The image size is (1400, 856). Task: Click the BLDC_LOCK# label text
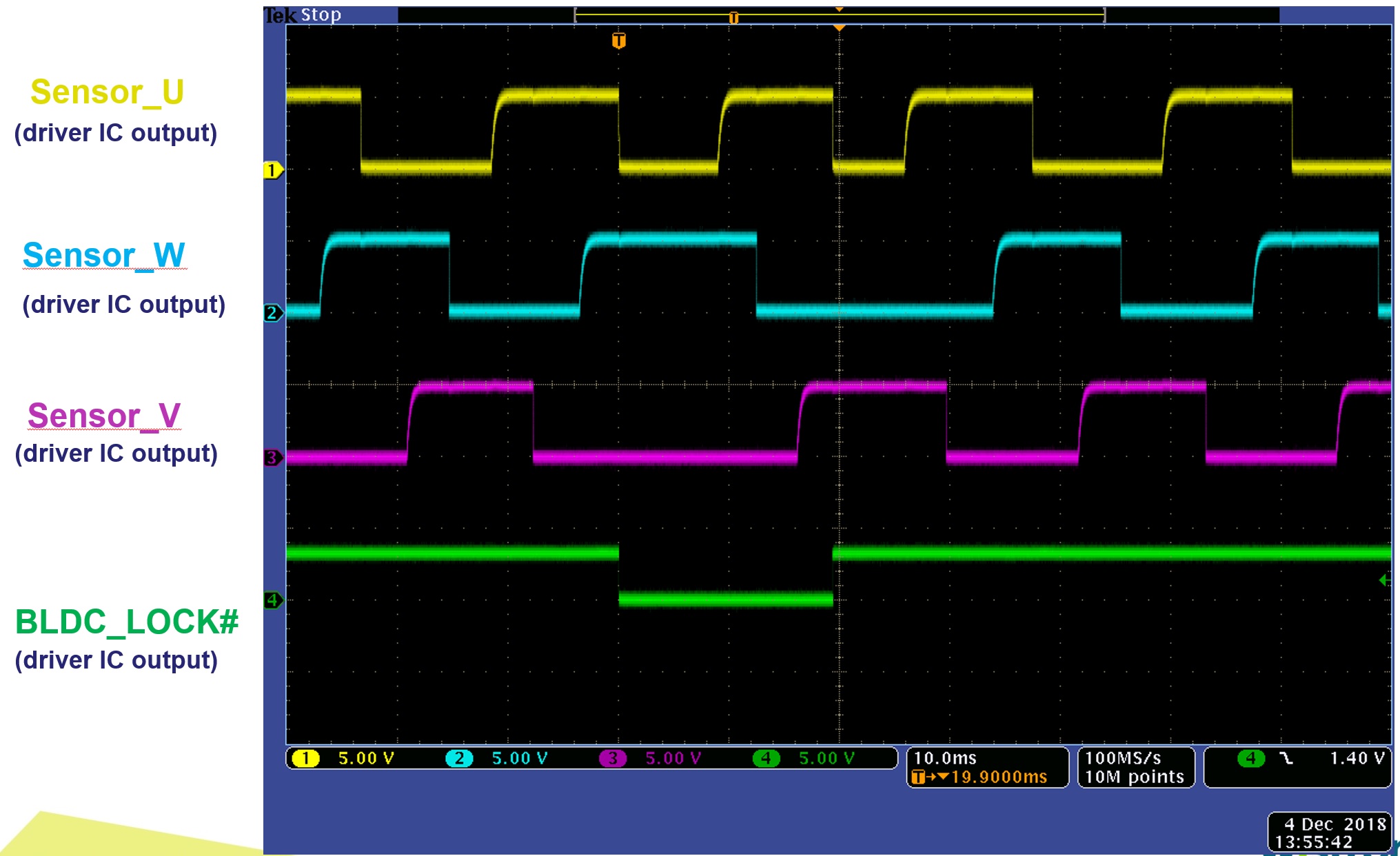127,622
